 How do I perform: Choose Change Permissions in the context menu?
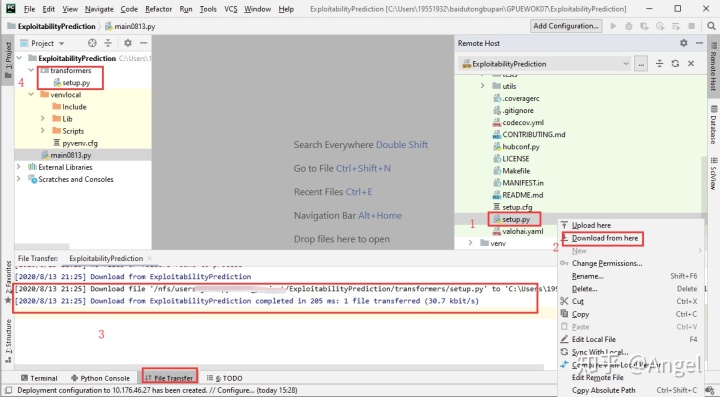[607, 263]
